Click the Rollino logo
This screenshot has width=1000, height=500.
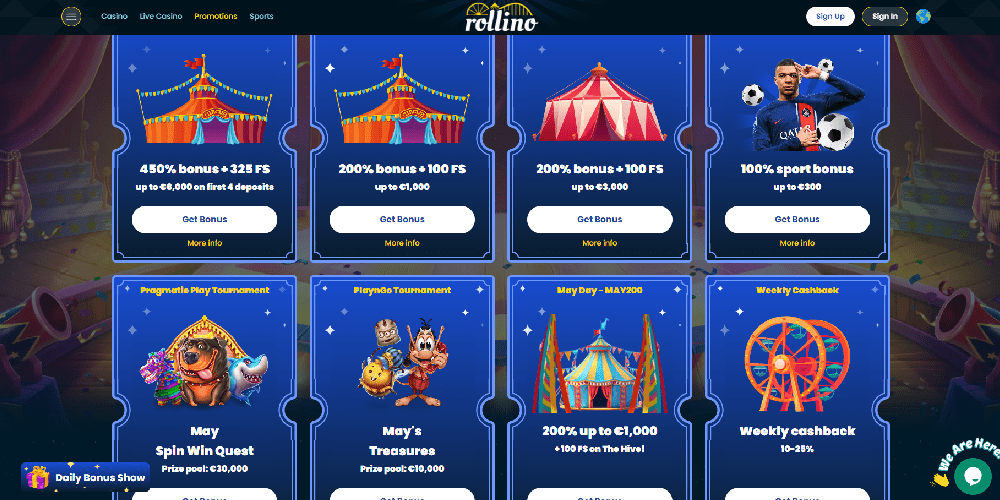(x=501, y=17)
